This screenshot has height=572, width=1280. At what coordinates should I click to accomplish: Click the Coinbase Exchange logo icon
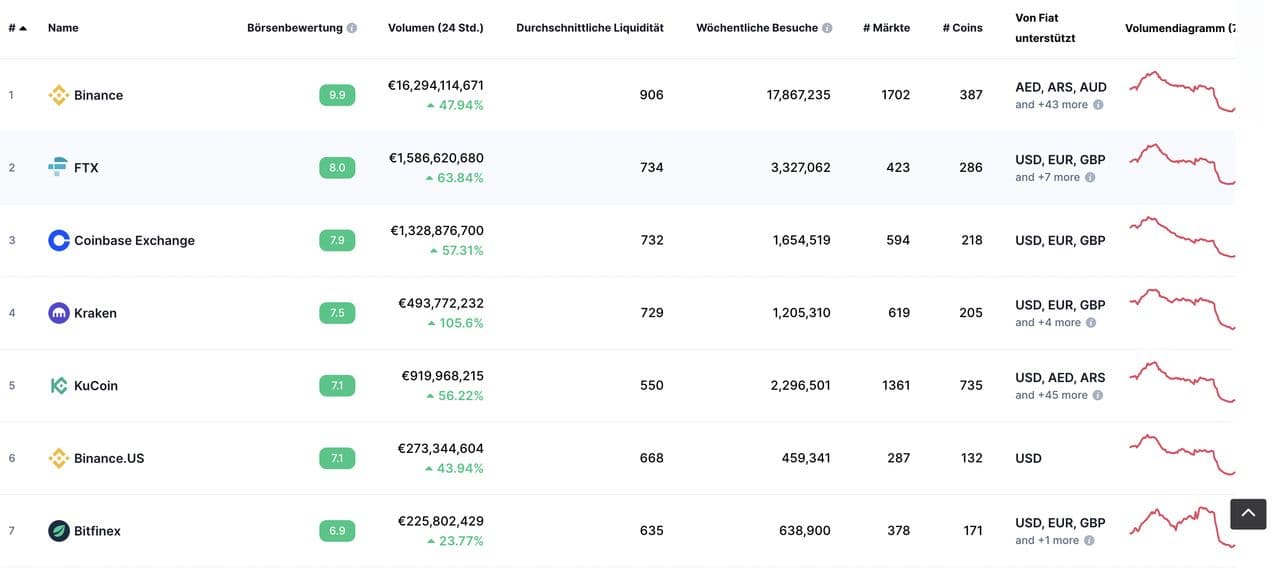coord(59,240)
